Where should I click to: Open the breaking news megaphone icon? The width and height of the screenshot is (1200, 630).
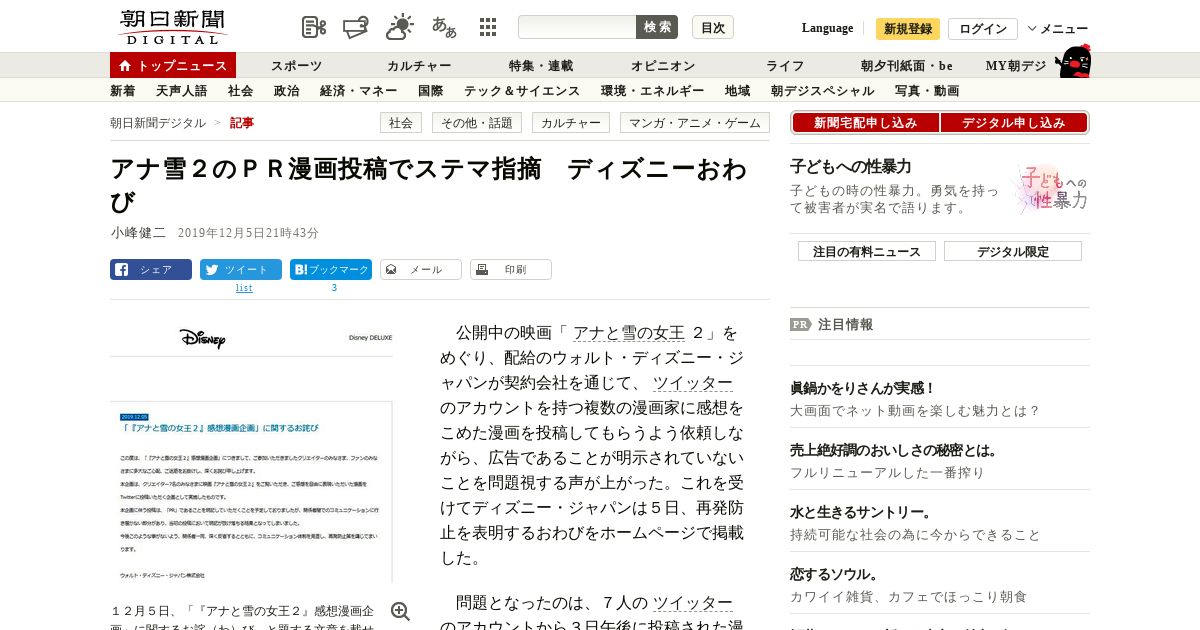pos(356,27)
